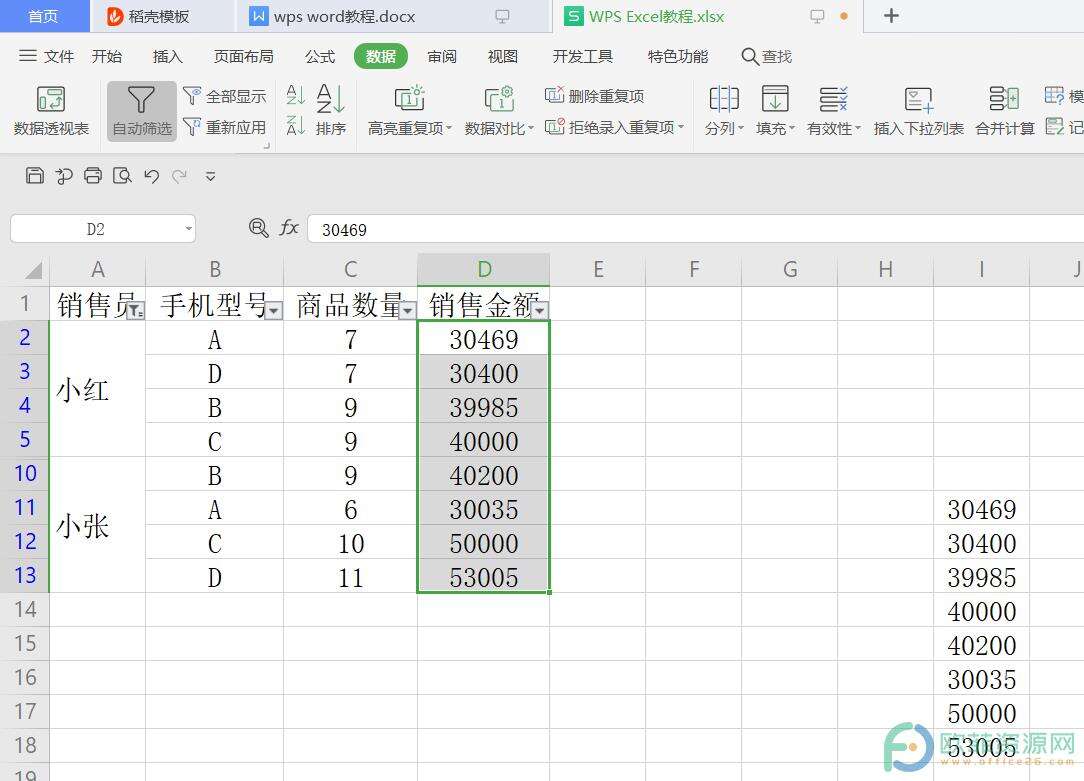Click the 排序 sort icon
1084x781 pixels.
point(331,110)
